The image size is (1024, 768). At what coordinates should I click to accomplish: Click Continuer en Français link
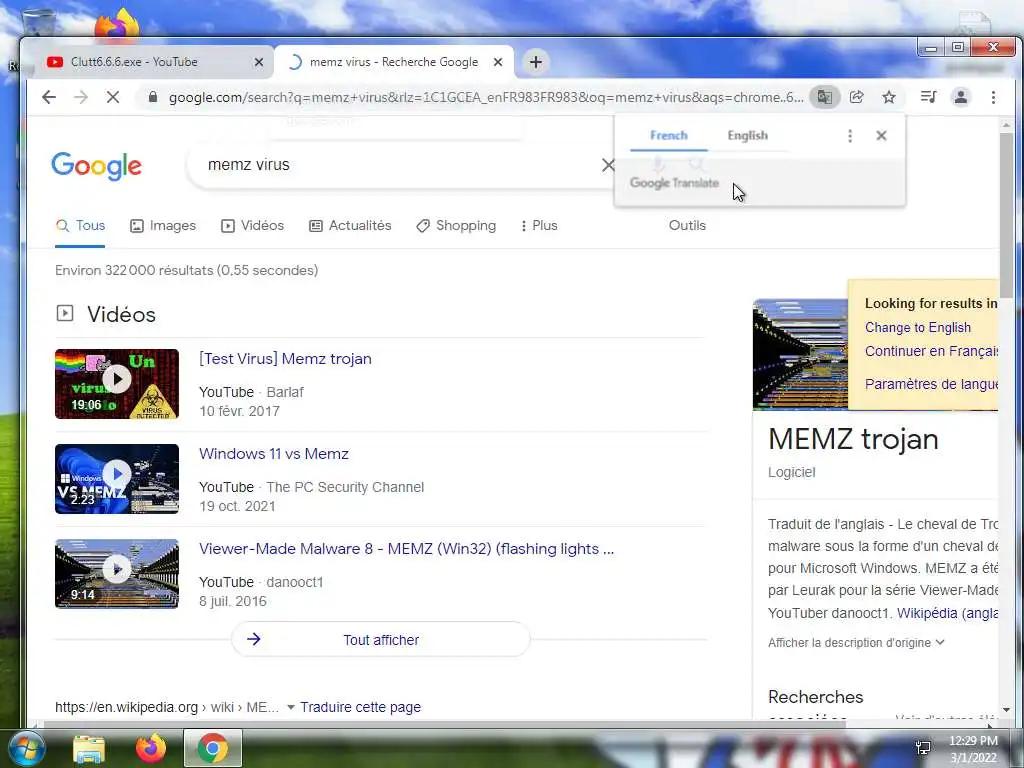click(x=932, y=351)
